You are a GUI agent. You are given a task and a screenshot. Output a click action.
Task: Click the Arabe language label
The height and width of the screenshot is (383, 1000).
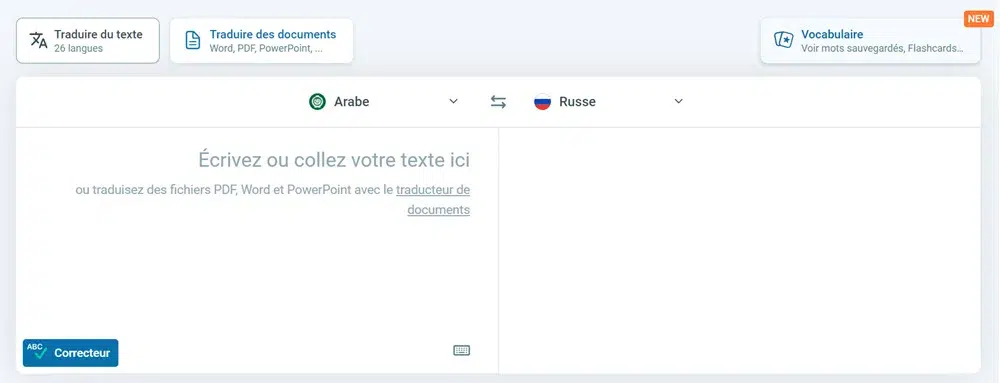coord(351,102)
